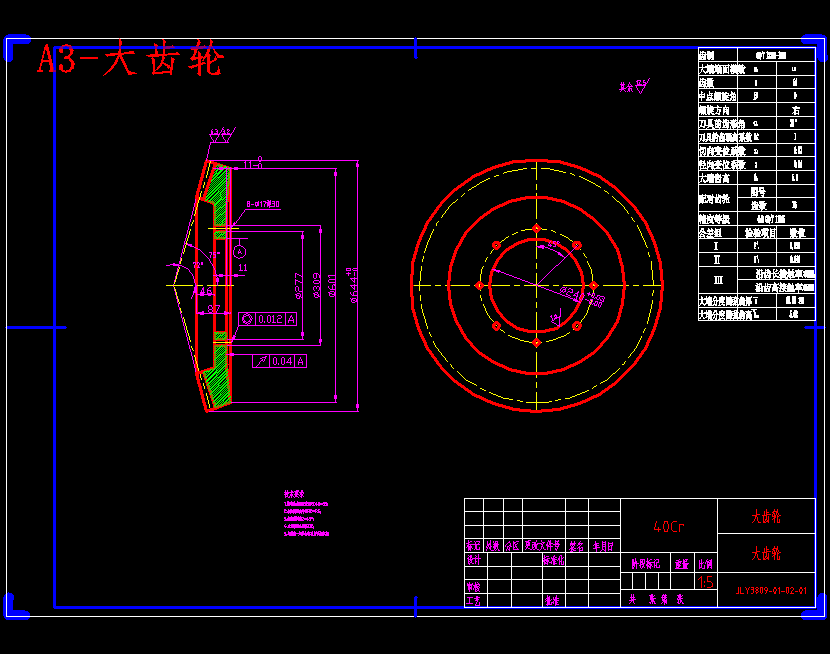This screenshot has height=654, width=830.
Task: Click the red 'A3-大齿轮' drawing title
Action: [130, 58]
